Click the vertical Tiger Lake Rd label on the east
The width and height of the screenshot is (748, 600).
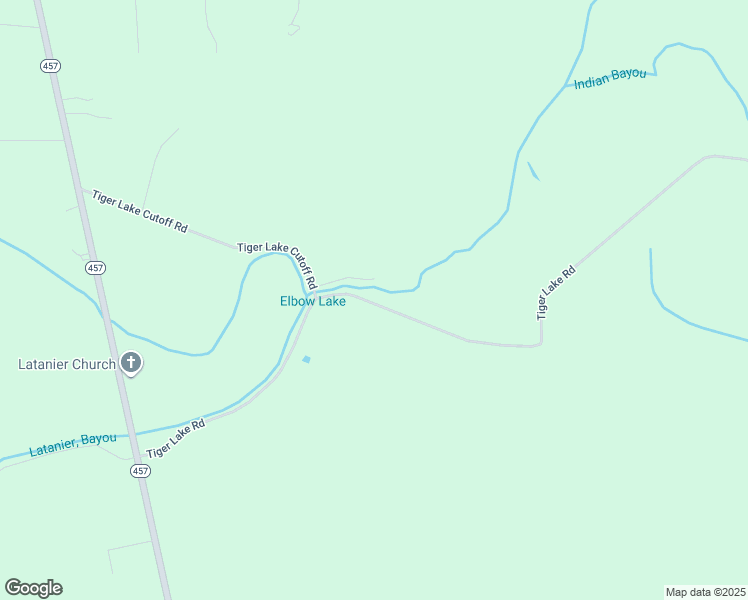click(556, 293)
